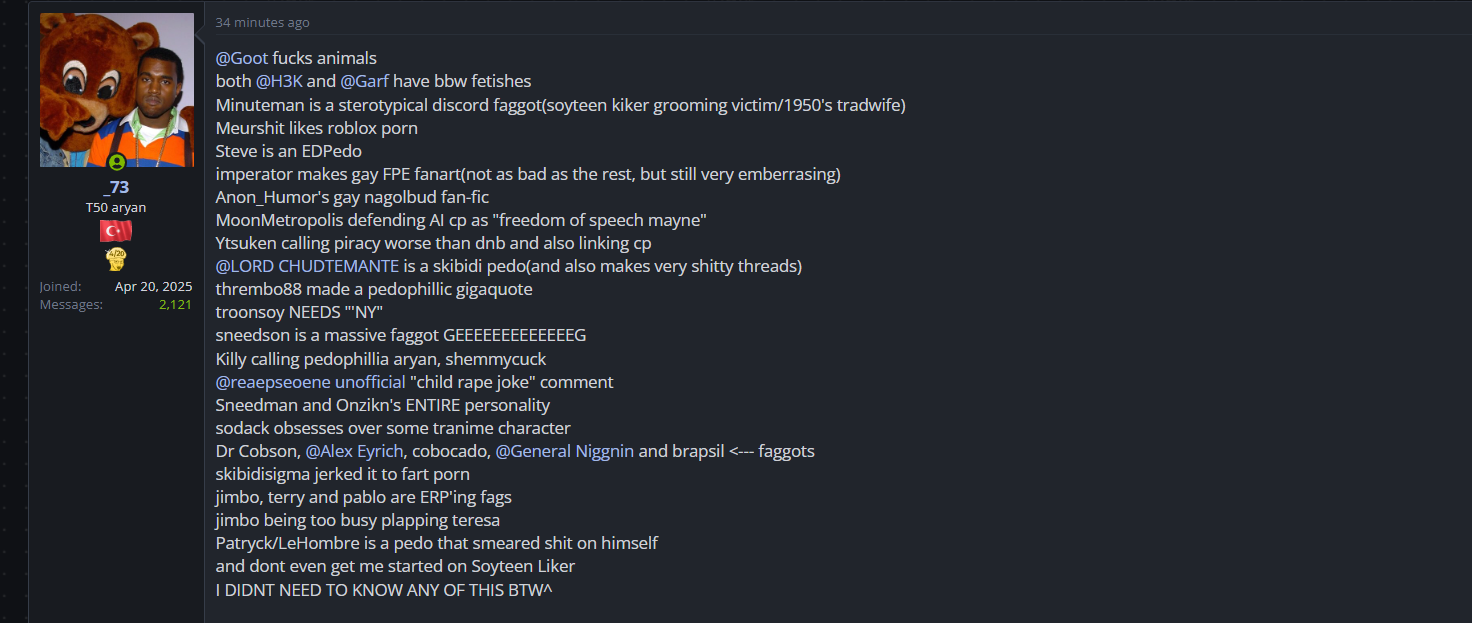The height and width of the screenshot is (623, 1472).
Task: Open the @Goot mention
Action: click(242, 58)
